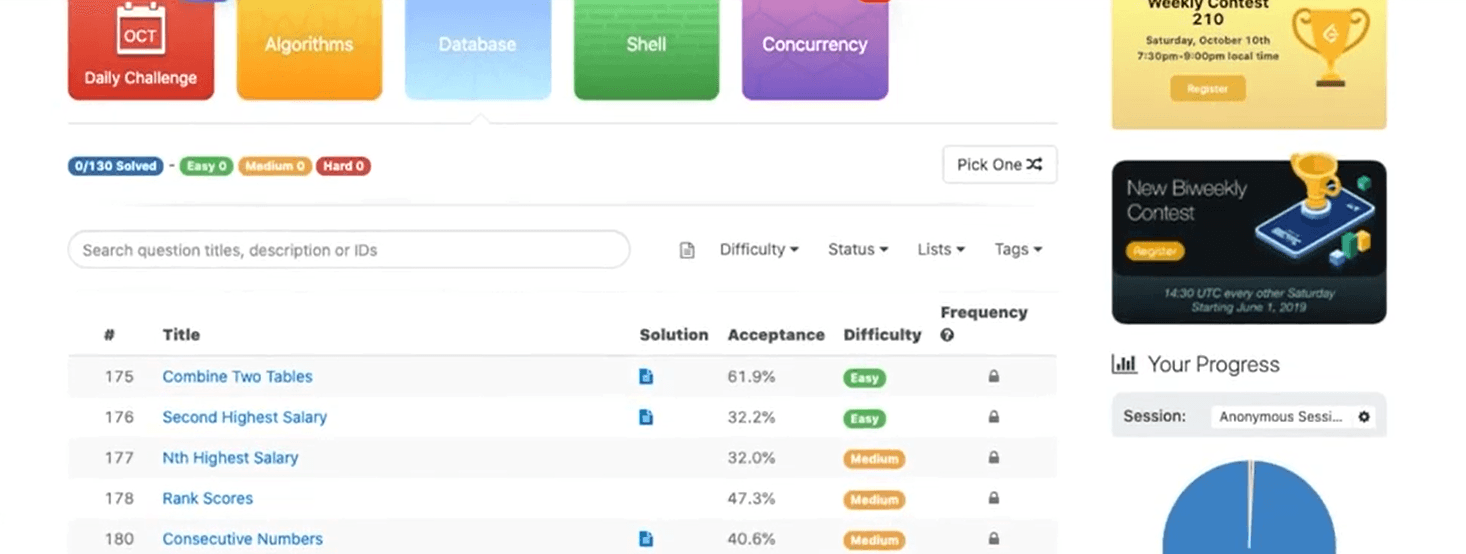Open the Concurrency category tab
The image size is (1466, 554).
point(814,45)
